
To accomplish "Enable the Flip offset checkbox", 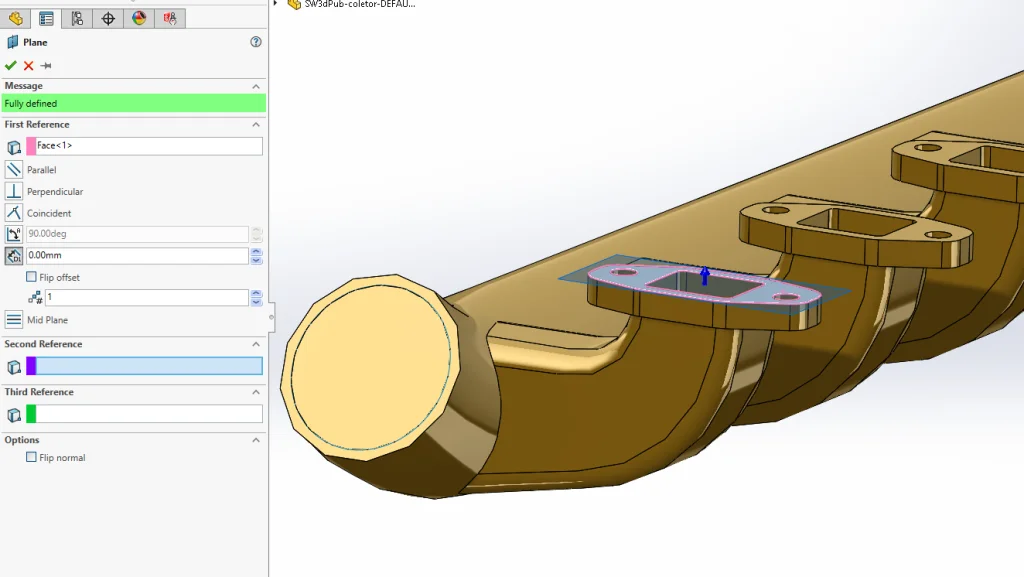I will point(31,277).
